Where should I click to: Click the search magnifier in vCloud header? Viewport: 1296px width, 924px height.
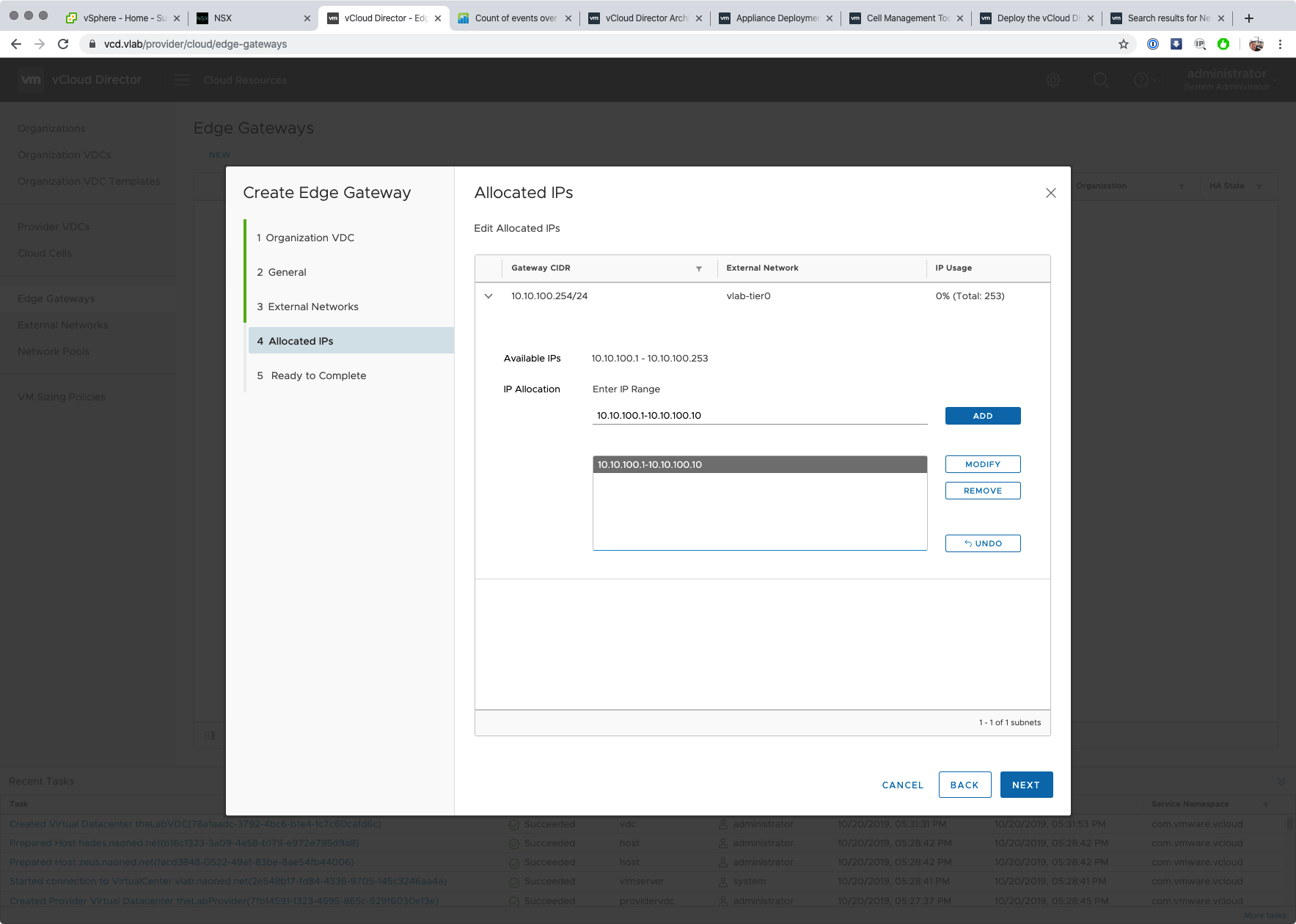[x=1101, y=80]
